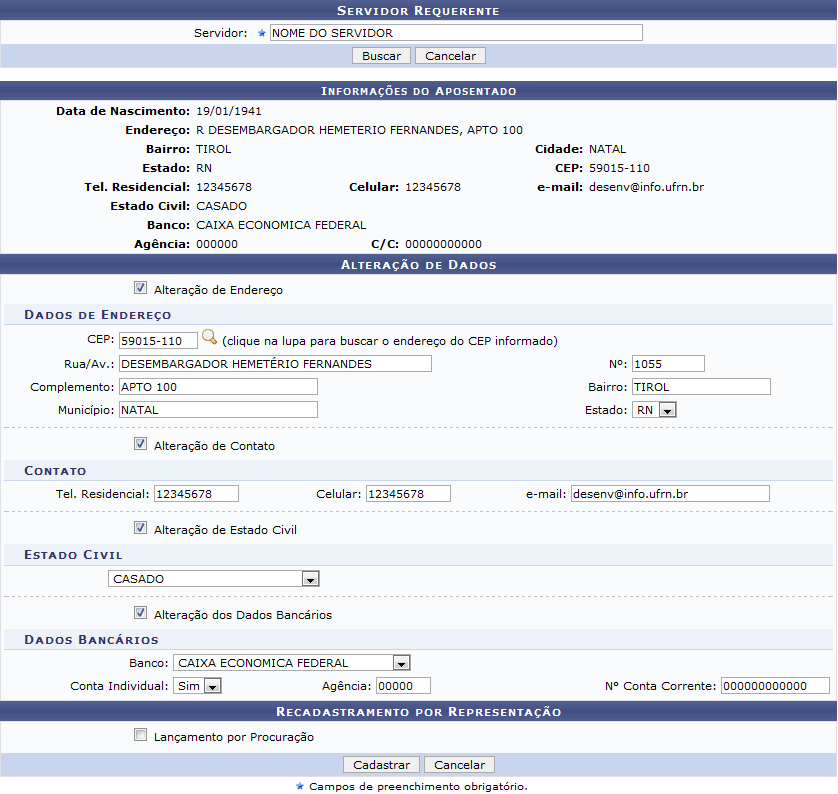Toggle Alteração de Contato checkbox
Screen dimensions: 838x794
pyautogui.click(x=140, y=445)
